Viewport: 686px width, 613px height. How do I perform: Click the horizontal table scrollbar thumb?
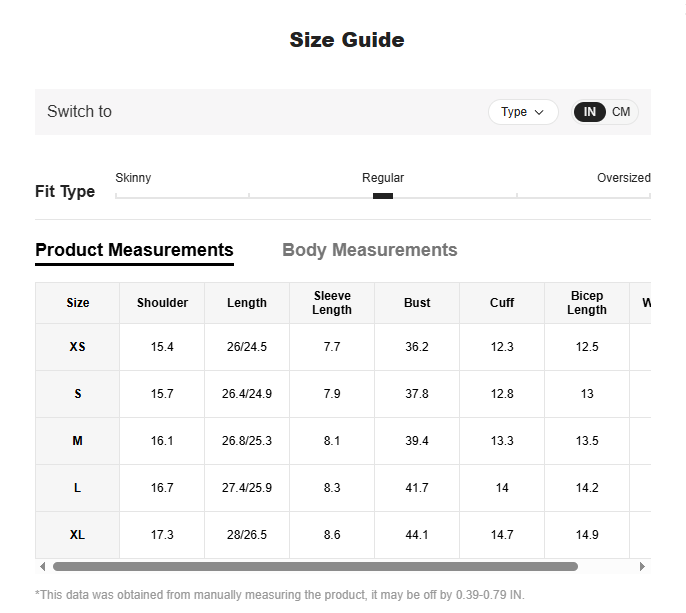click(x=315, y=567)
